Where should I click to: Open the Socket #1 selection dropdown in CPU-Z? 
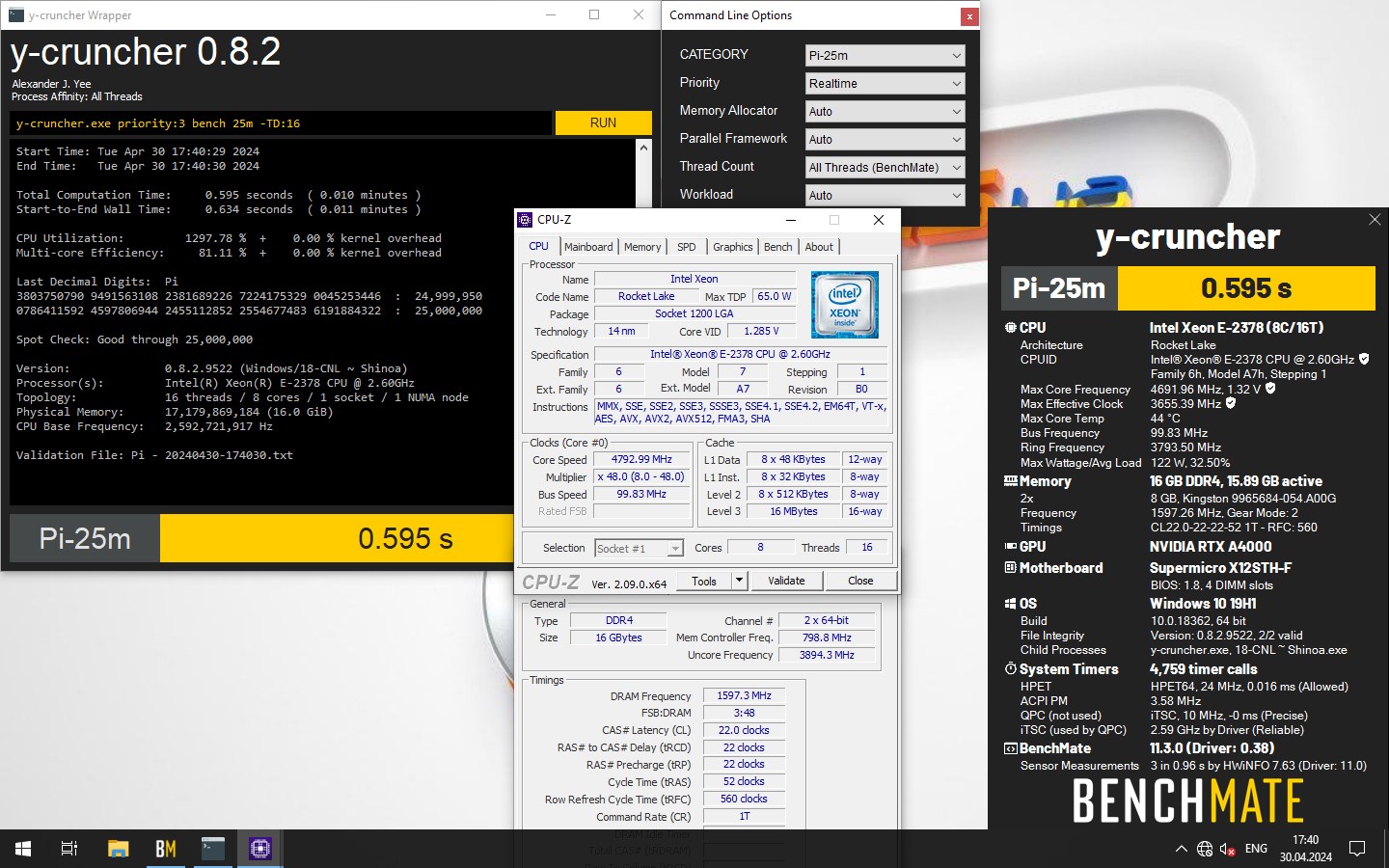click(639, 548)
